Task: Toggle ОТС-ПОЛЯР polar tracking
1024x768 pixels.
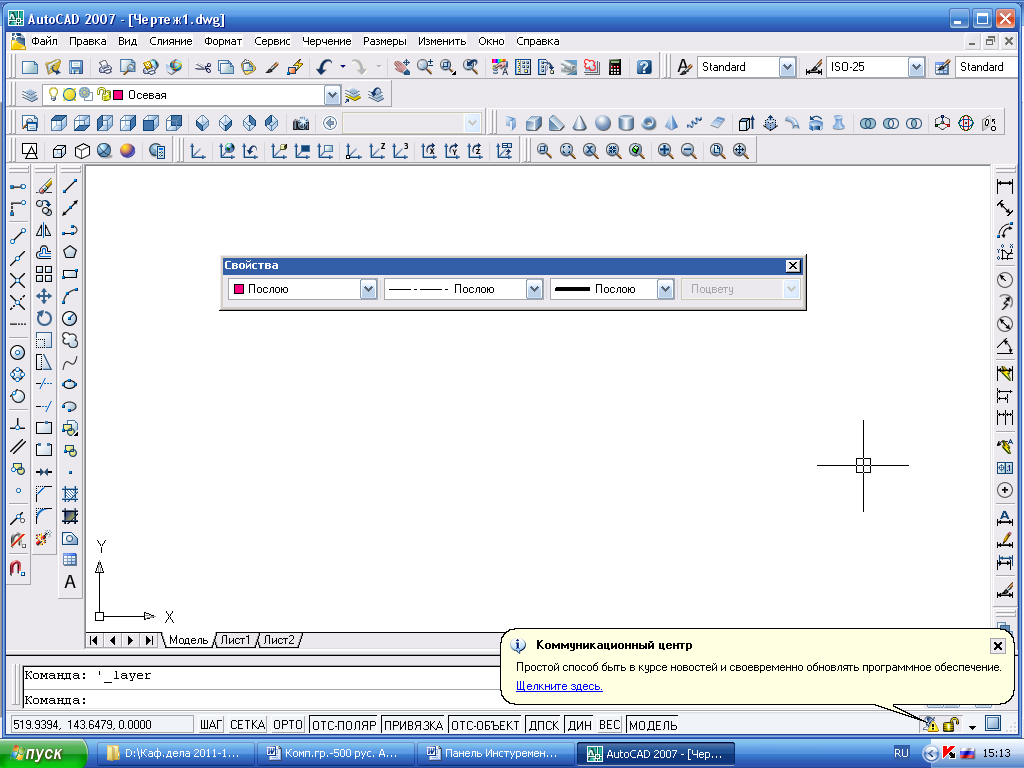Action: pyautogui.click(x=344, y=724)
